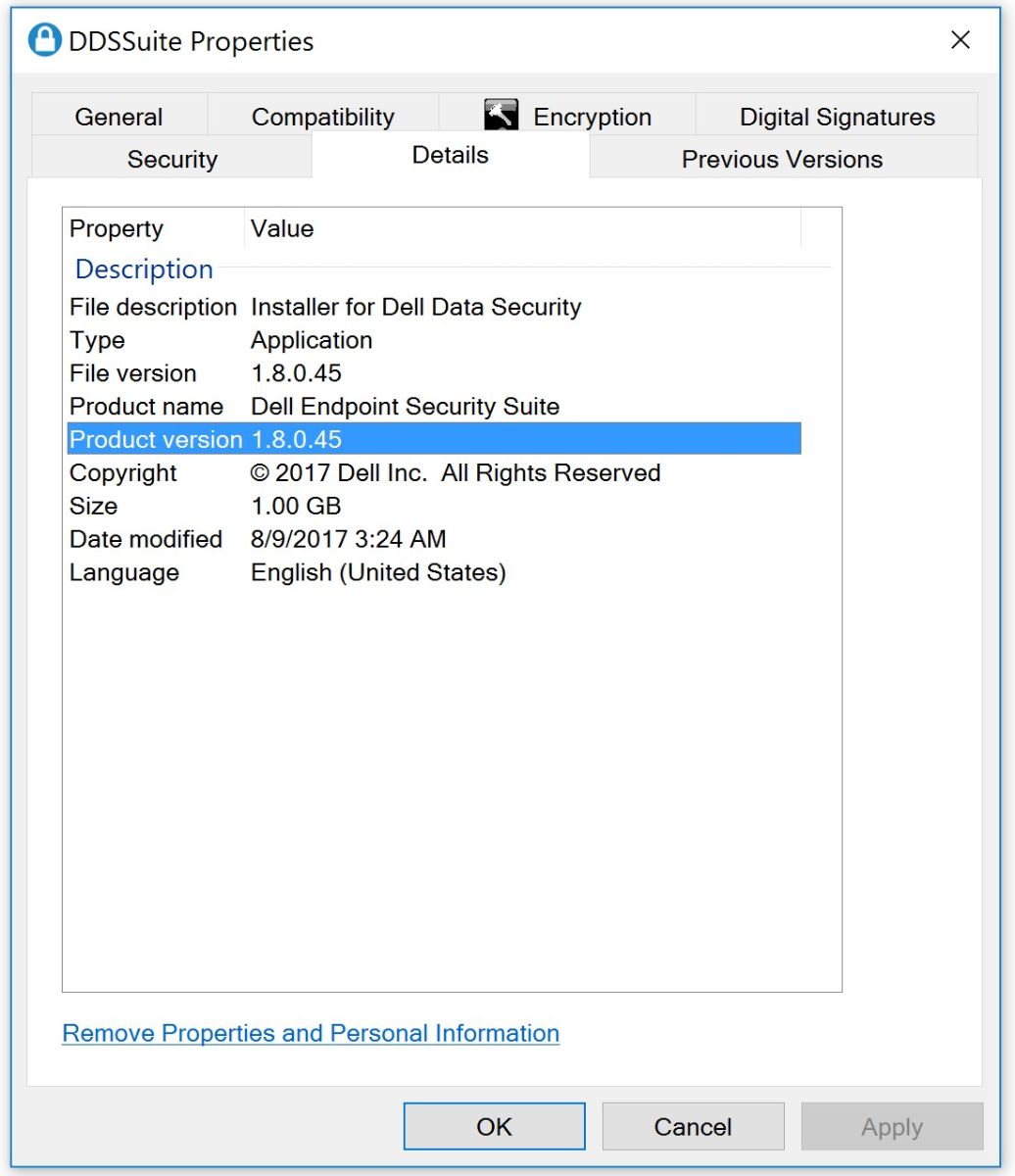This screenshot has width=1015, height=1176.
Task: Click the Cancel button
Action: [693, 1126]
